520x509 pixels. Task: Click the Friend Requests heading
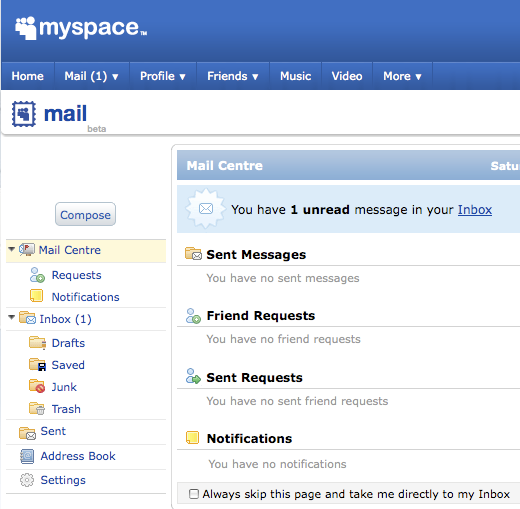point(261,316)
